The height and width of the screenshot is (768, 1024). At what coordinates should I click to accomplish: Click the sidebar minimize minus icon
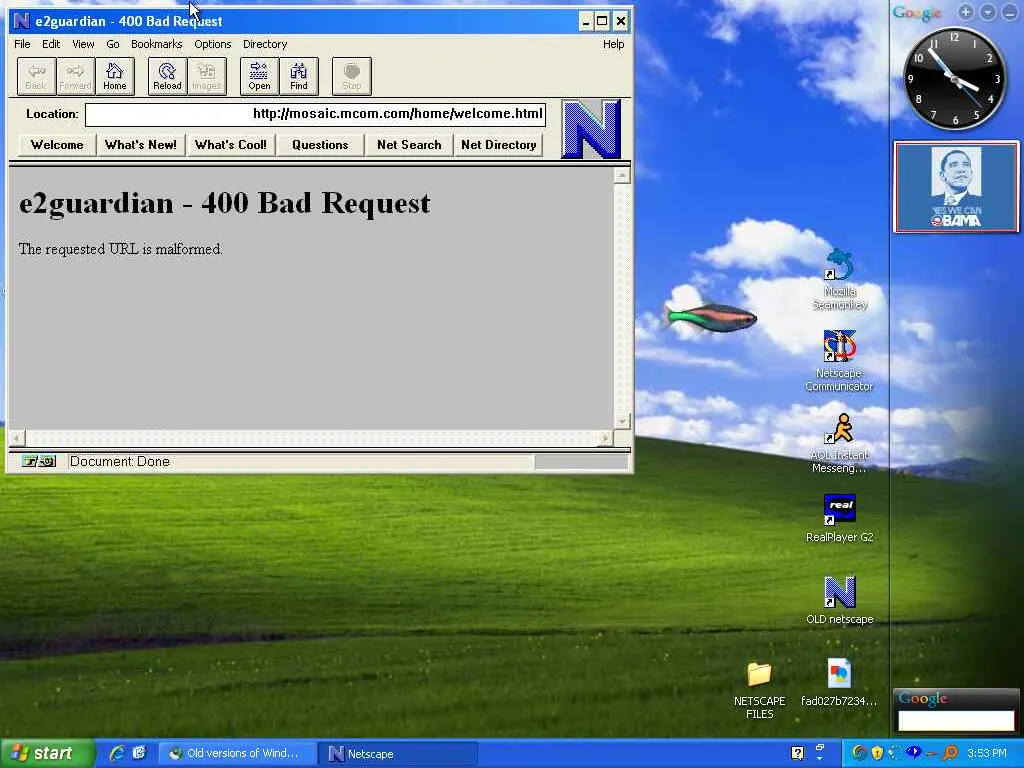point(1010,12)
